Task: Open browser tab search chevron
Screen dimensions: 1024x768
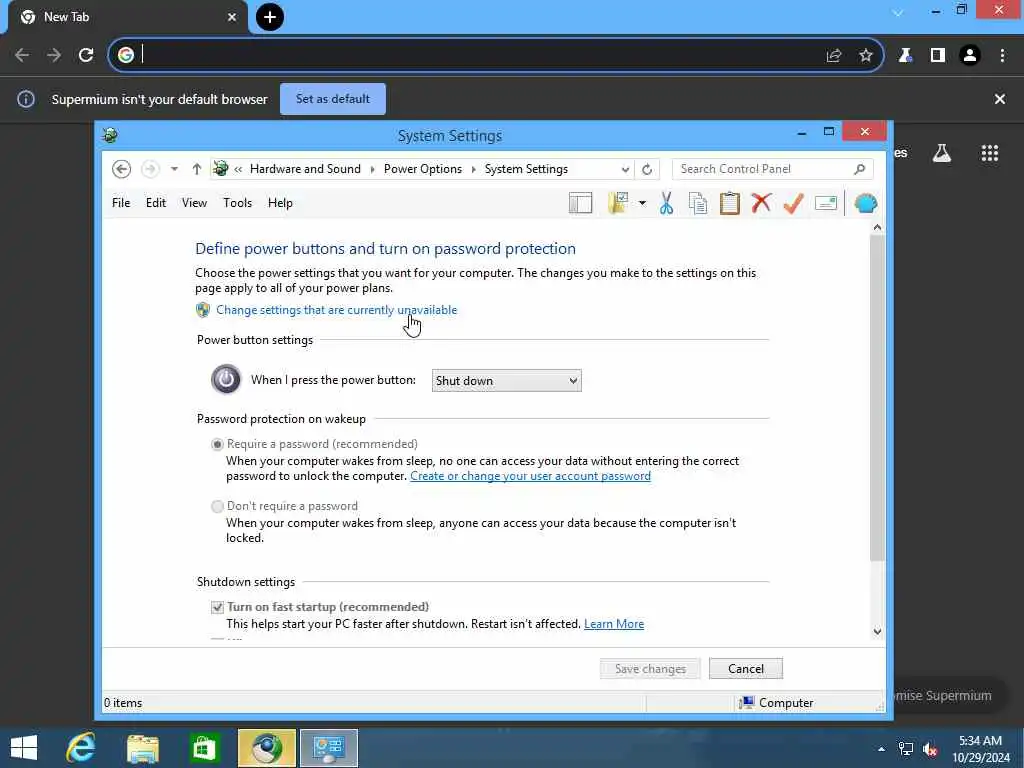Action: [898, 12]
